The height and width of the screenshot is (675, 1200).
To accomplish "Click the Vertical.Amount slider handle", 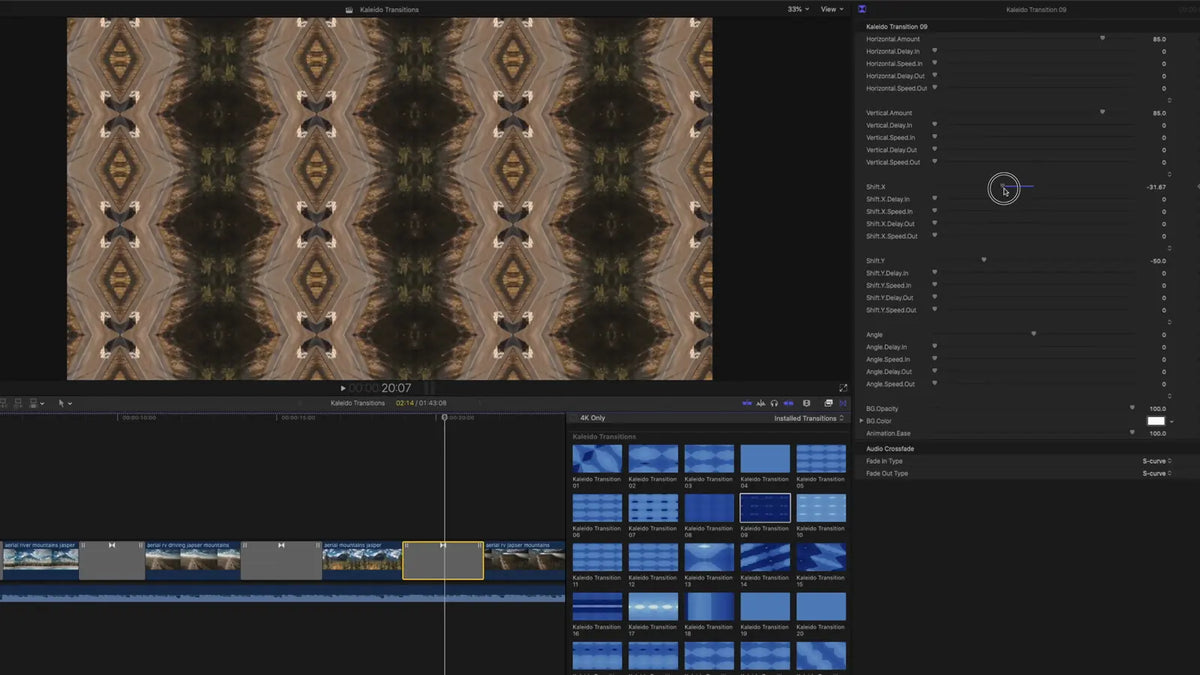I will [x=1102, y=113].
